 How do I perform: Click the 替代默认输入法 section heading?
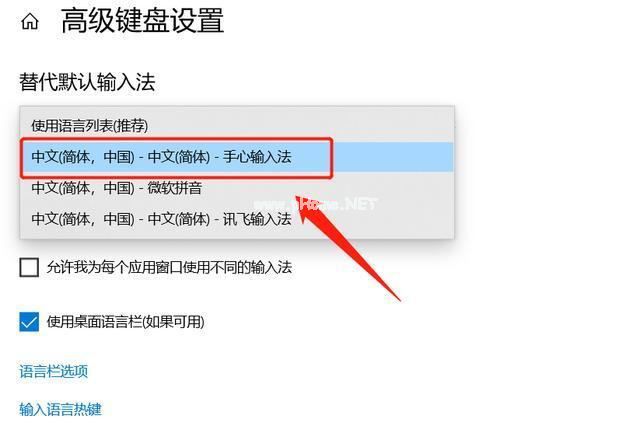coord(87,82)
